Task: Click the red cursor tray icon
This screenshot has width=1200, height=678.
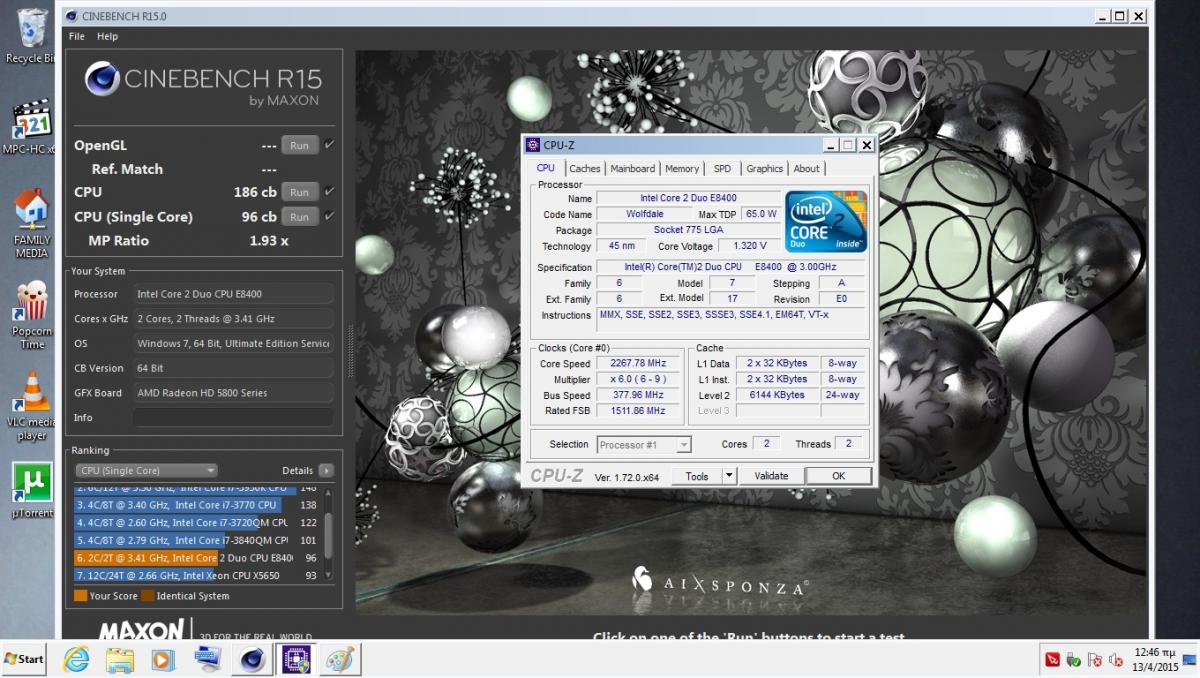Action: tap(1052, 660)
